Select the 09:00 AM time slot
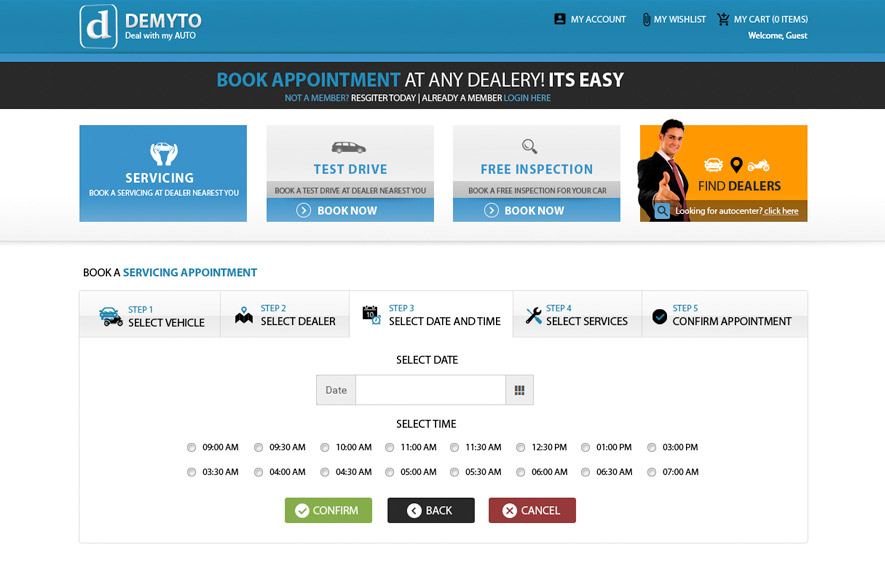 point(192,448)
